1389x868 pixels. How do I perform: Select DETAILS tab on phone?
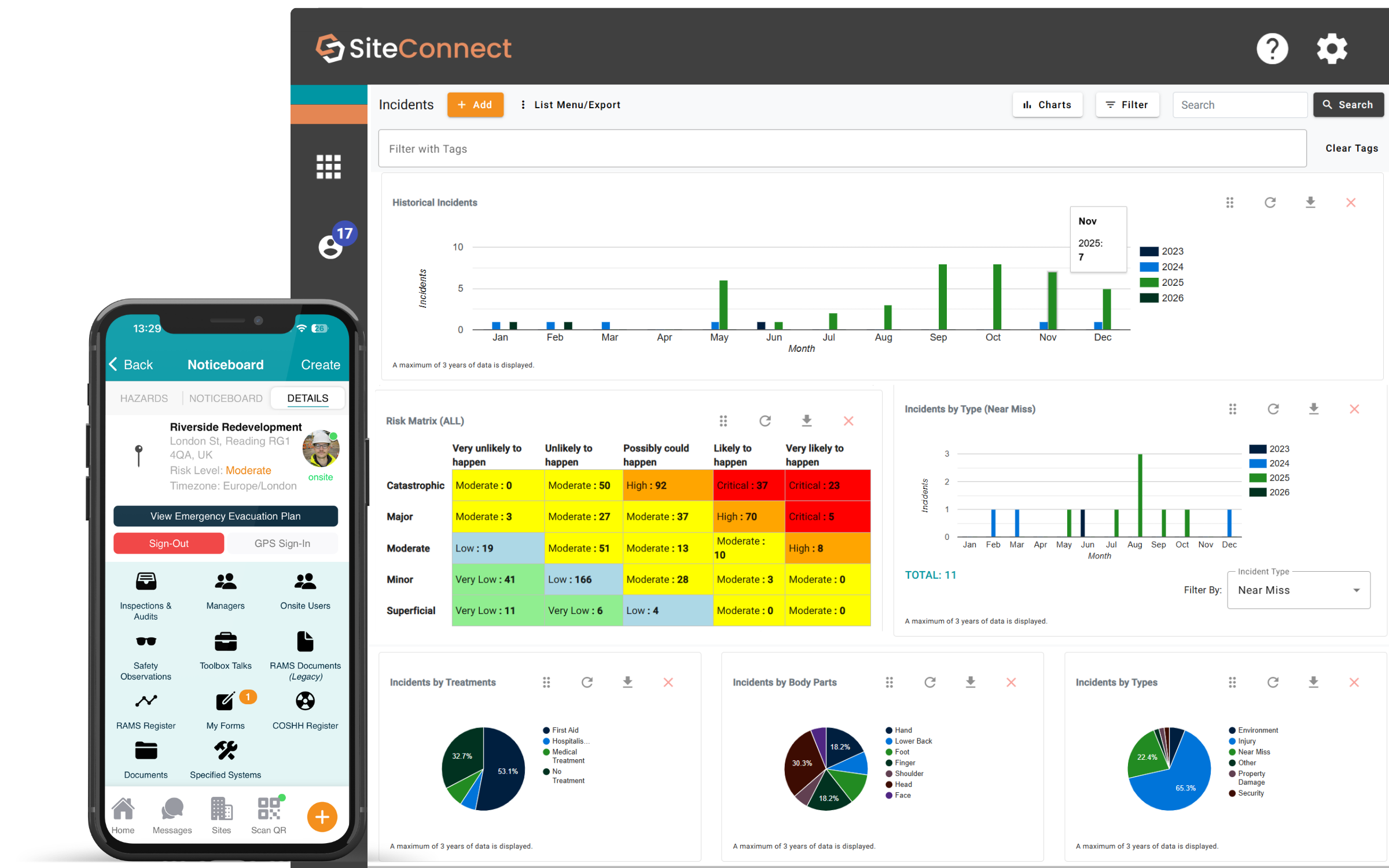[307, 398]
